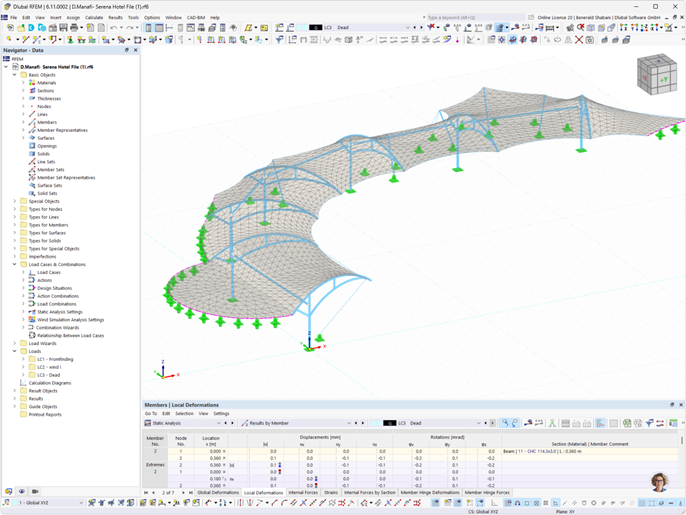The image size is (686, 515).
Task: Click the red X delete icon in the toolbar
Action: 579,40
